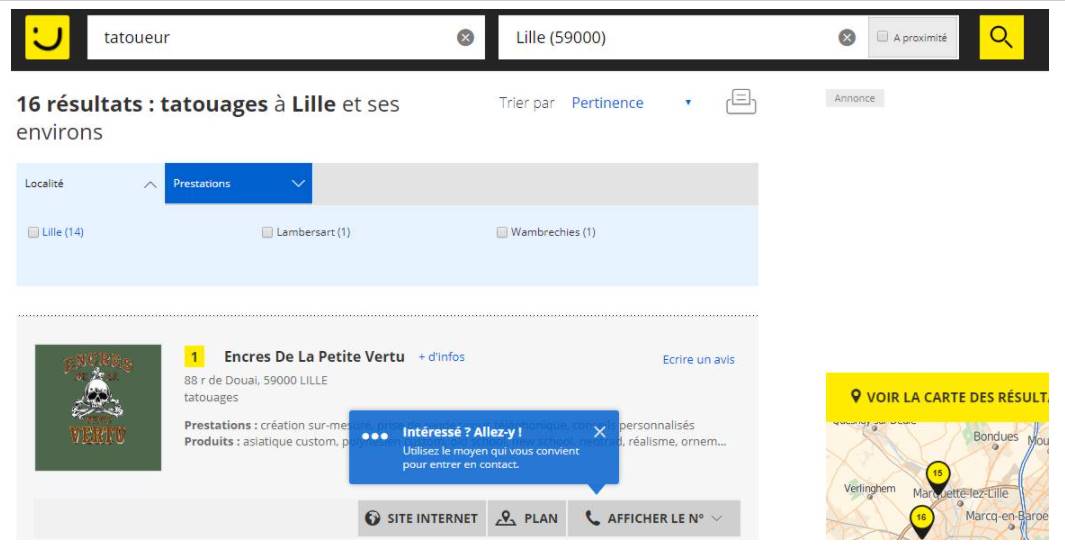Check the Lille (14) locality filter
This screenshot has width=1065, height=552.
coord(34,232)
